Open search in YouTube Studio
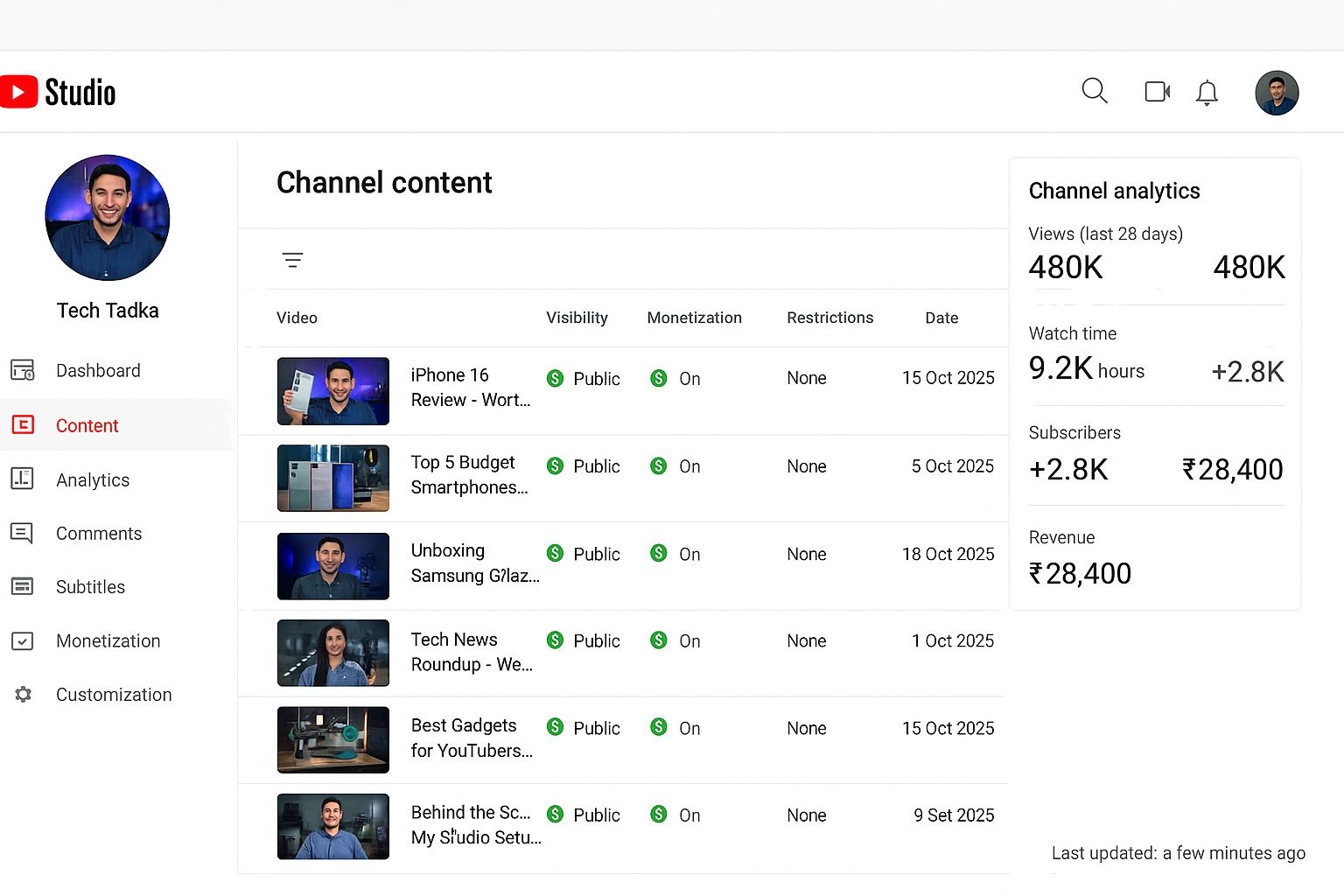 [1094, 91]
